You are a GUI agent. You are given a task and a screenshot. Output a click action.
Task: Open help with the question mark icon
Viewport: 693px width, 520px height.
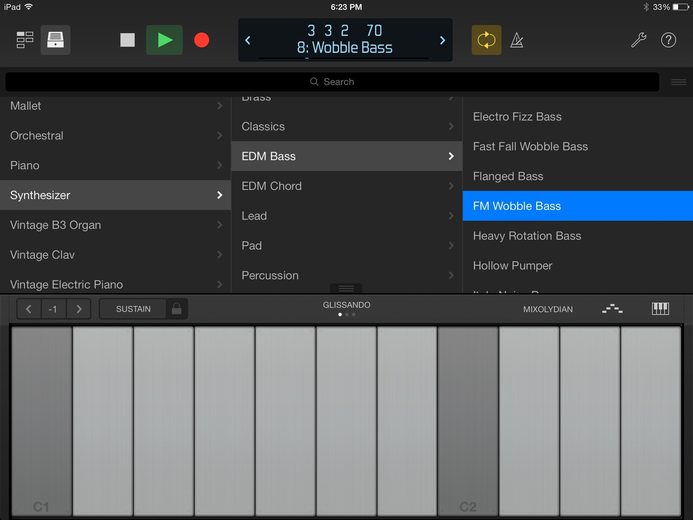pos(668,40)
